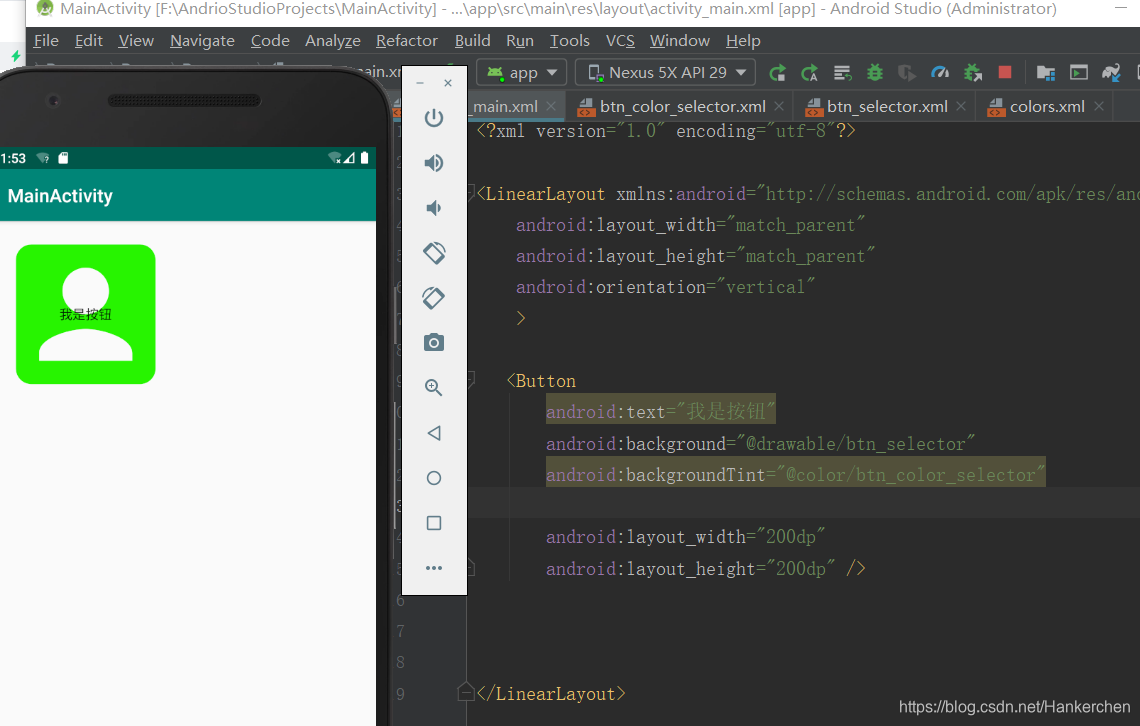Rotate the emulator right
The width and height of the screenshot is (1140, 726).
(434, 298)
